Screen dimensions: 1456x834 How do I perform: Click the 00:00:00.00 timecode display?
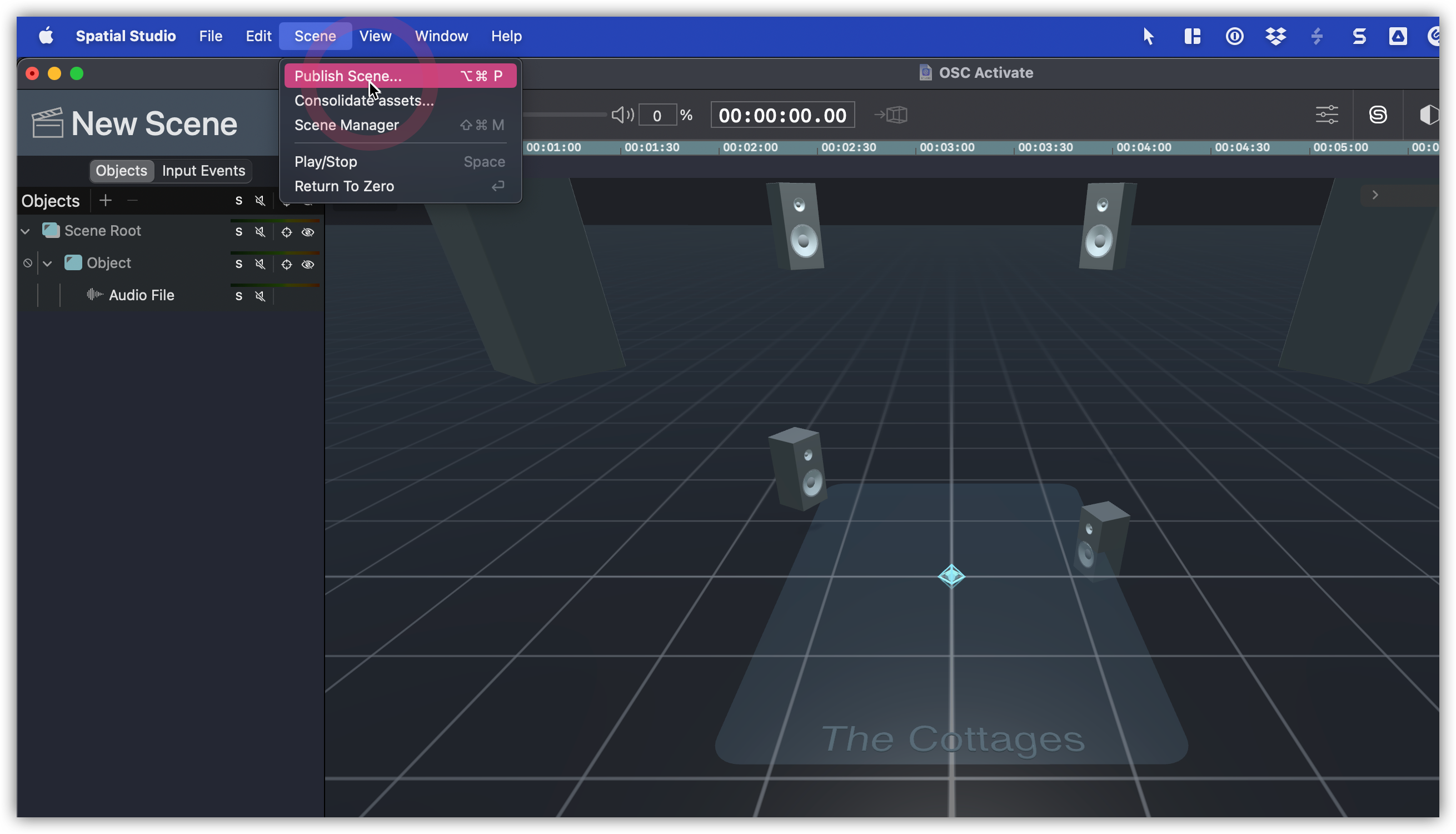(x=782, y=115)
